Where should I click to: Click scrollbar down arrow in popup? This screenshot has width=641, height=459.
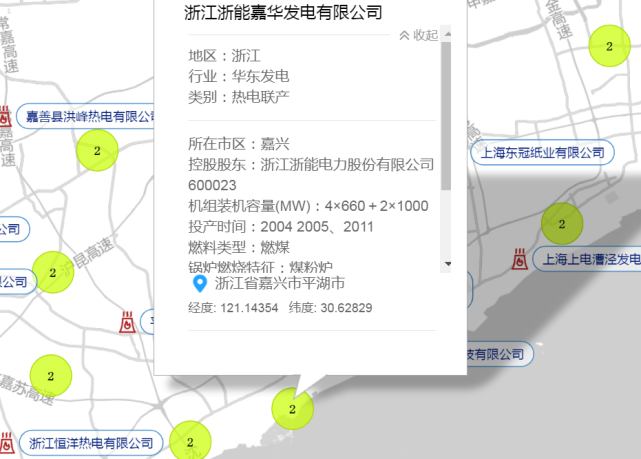click(448, 264)
